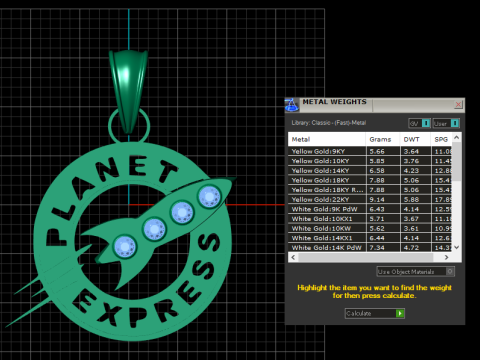
Task: Click the 5.88 DWT cell
Action: (x=415, y=200)
